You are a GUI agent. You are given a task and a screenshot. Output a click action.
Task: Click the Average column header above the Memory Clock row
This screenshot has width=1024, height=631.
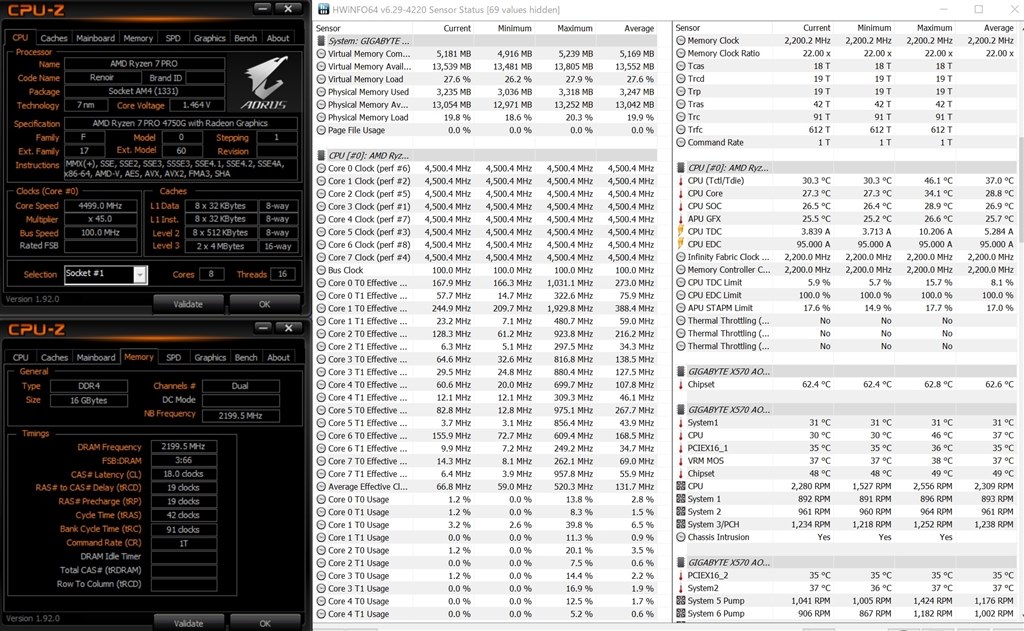[x=999, y=28]
